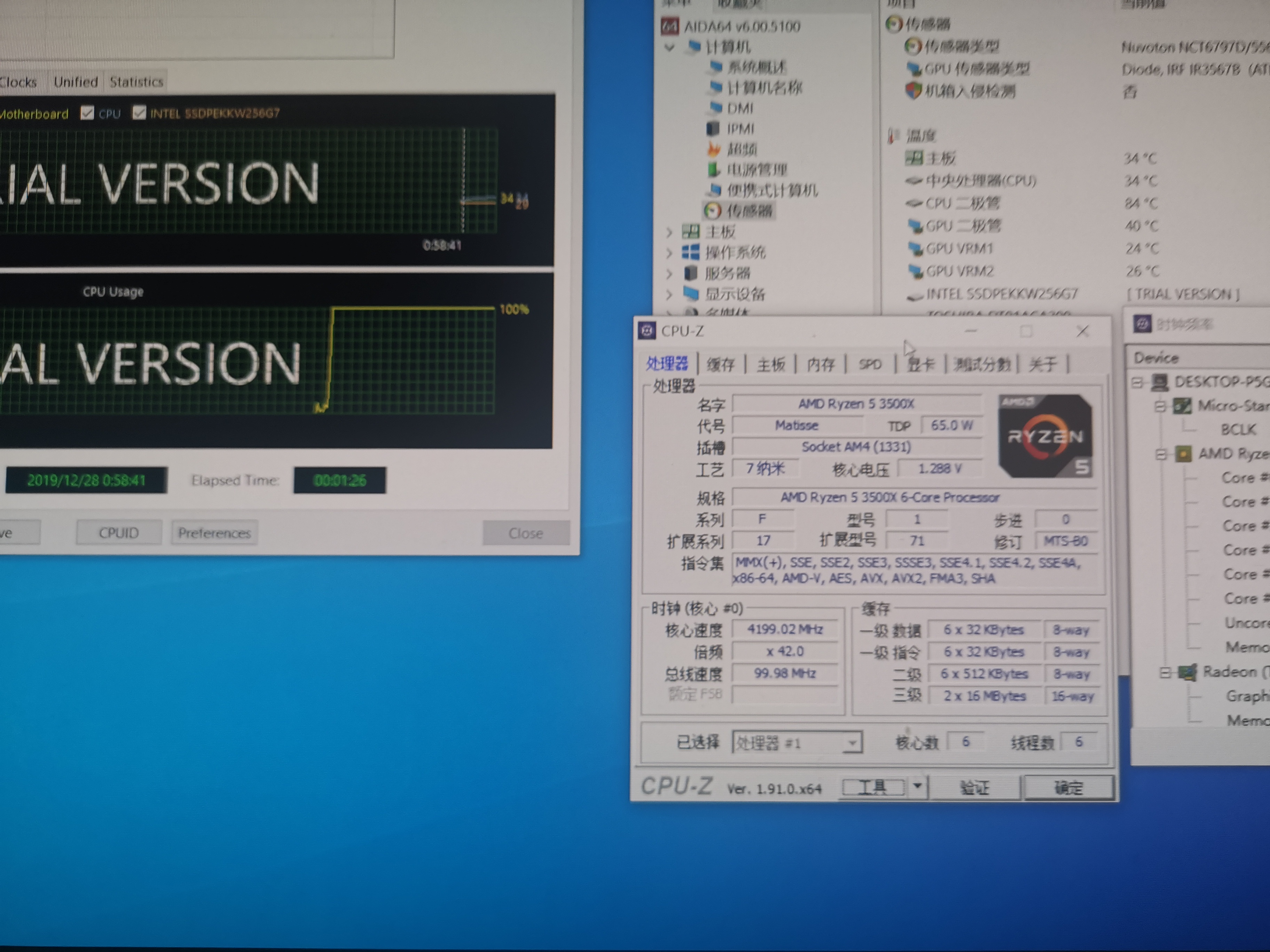Select the DMI tree item icon

coord(715,107)
